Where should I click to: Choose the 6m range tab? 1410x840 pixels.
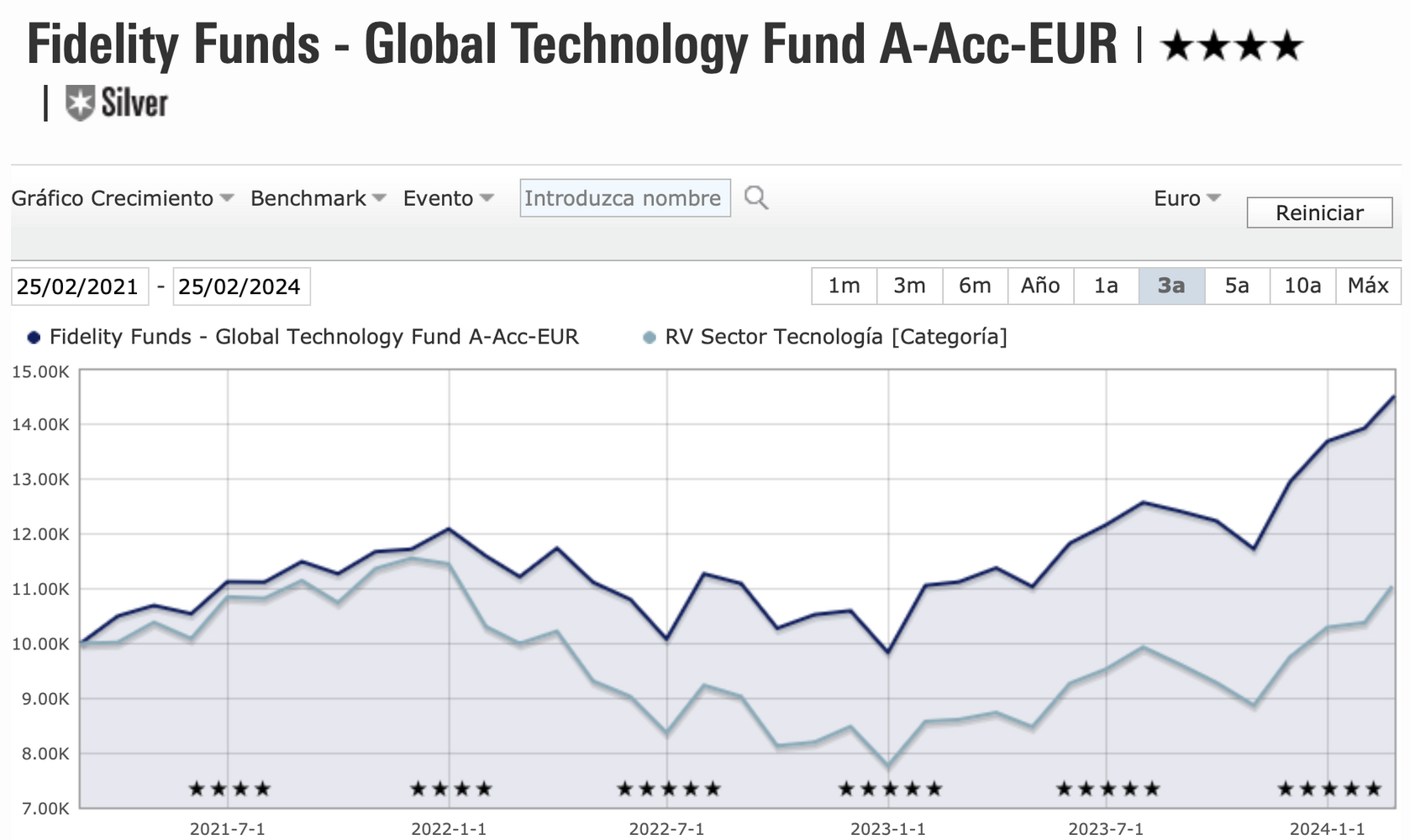click(975, 286)
